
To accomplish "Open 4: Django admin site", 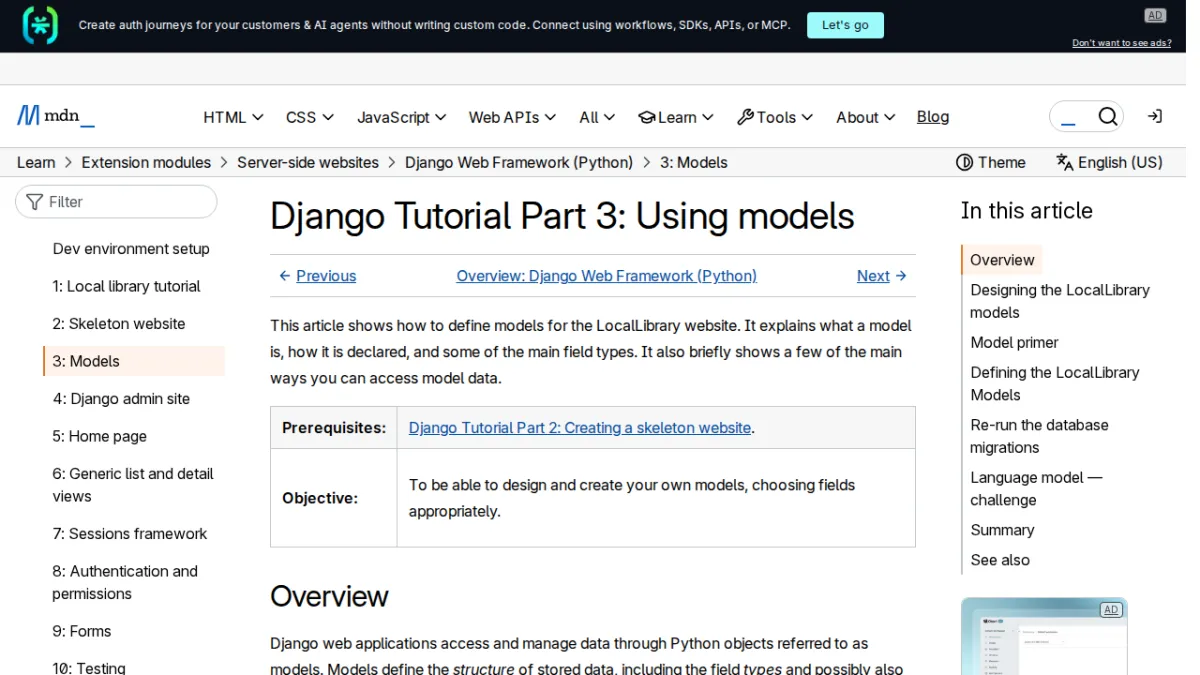I will click(121, 399).
